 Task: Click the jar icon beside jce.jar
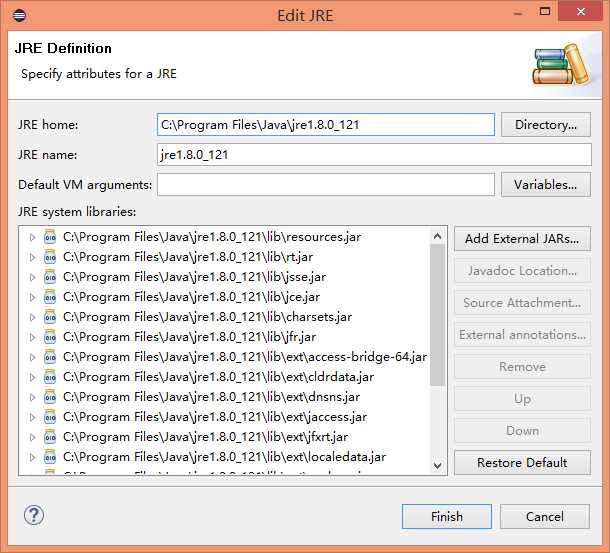pyautogui.click(x=50, y=297)
